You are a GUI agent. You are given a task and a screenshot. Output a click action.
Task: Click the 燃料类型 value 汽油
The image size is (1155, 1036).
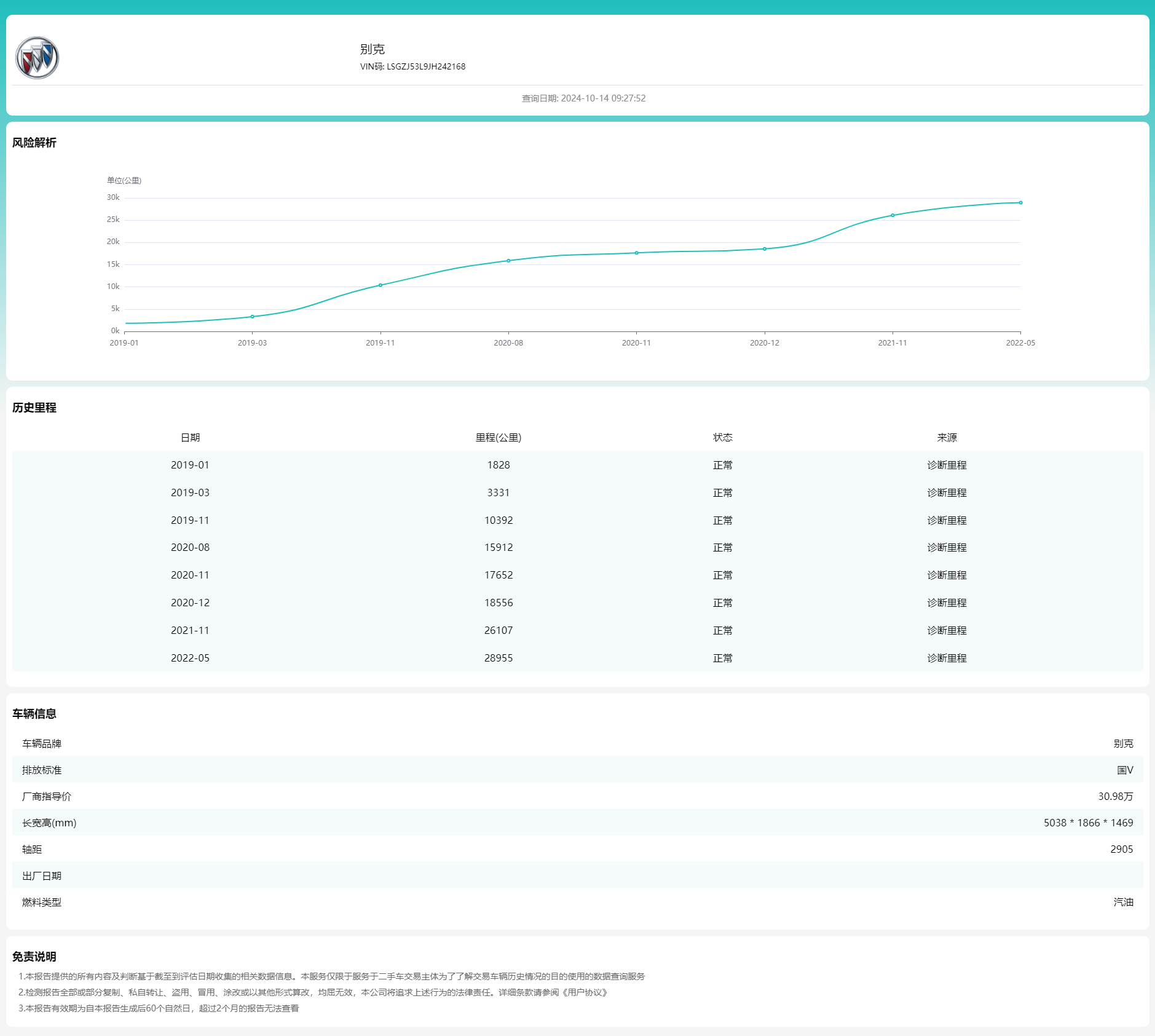[1124, 902]
